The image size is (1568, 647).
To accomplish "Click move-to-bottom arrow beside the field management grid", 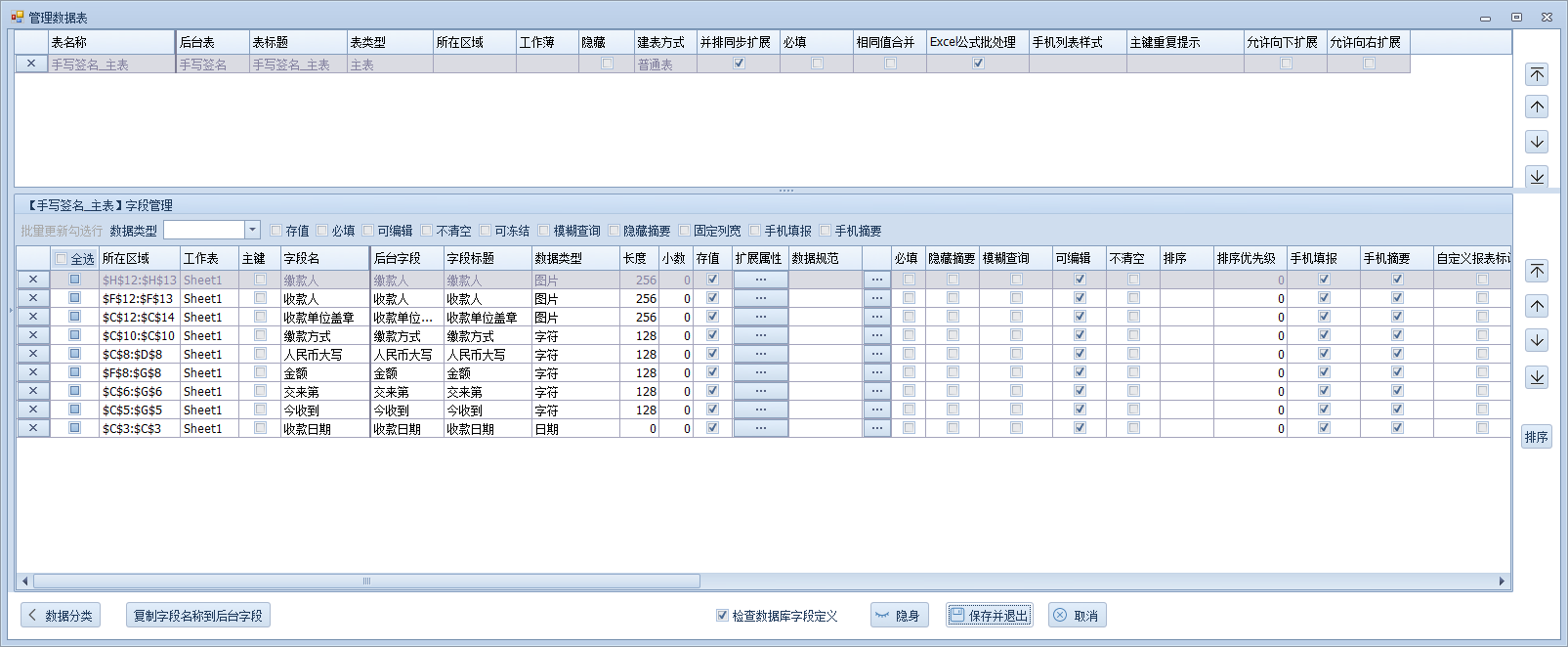I will point(1537,377).
